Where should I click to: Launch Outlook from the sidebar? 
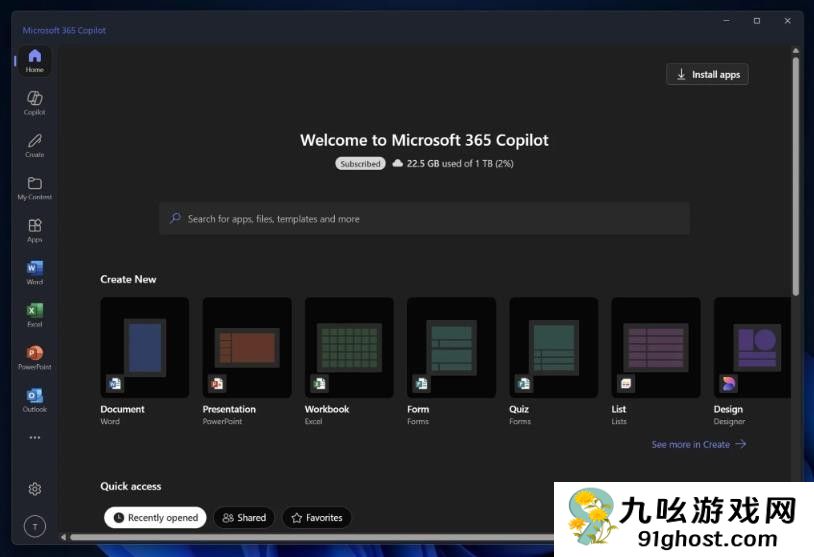[35, 400]
